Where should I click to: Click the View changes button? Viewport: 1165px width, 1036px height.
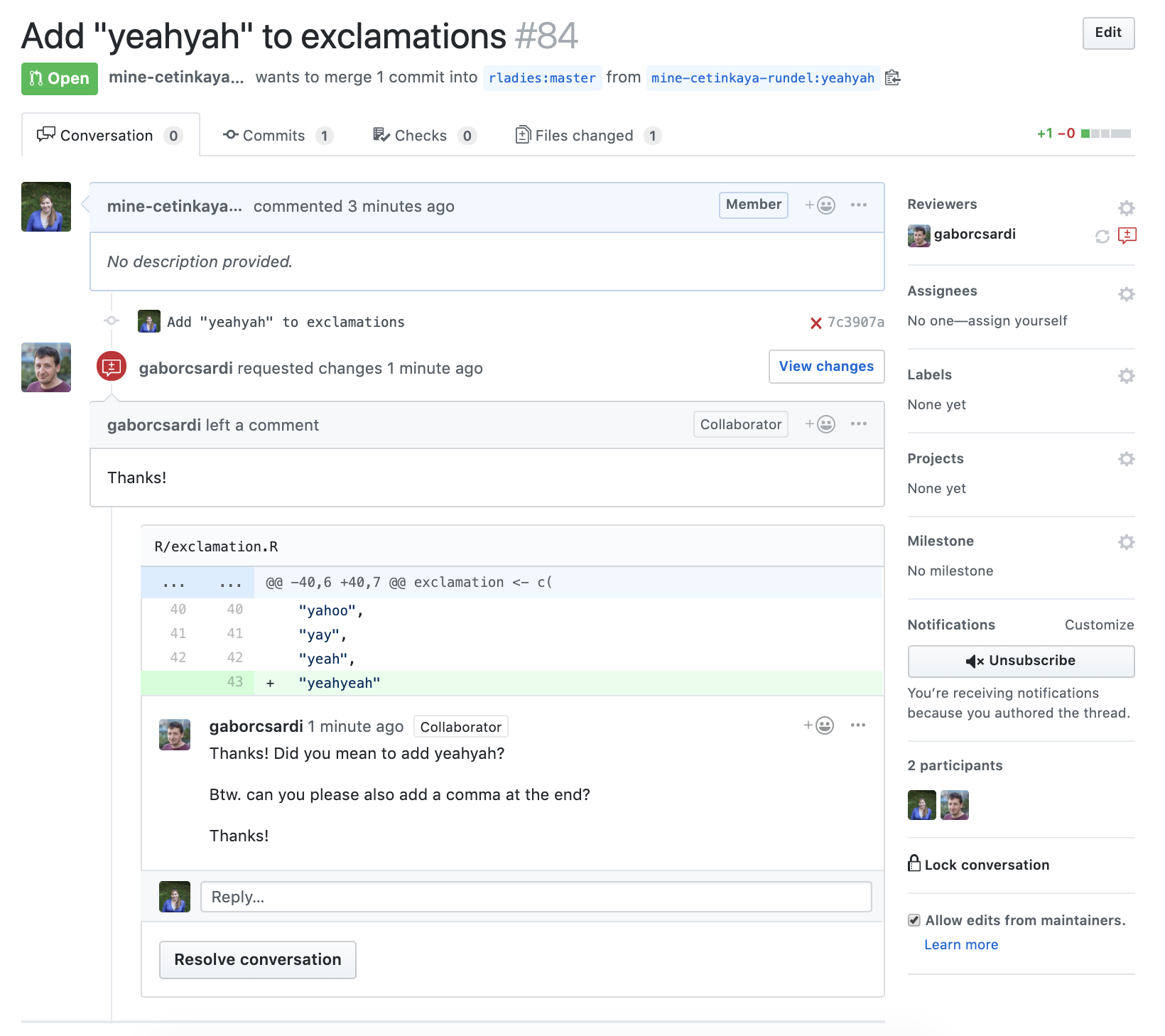pyautogui.click(x=826, y=367)
